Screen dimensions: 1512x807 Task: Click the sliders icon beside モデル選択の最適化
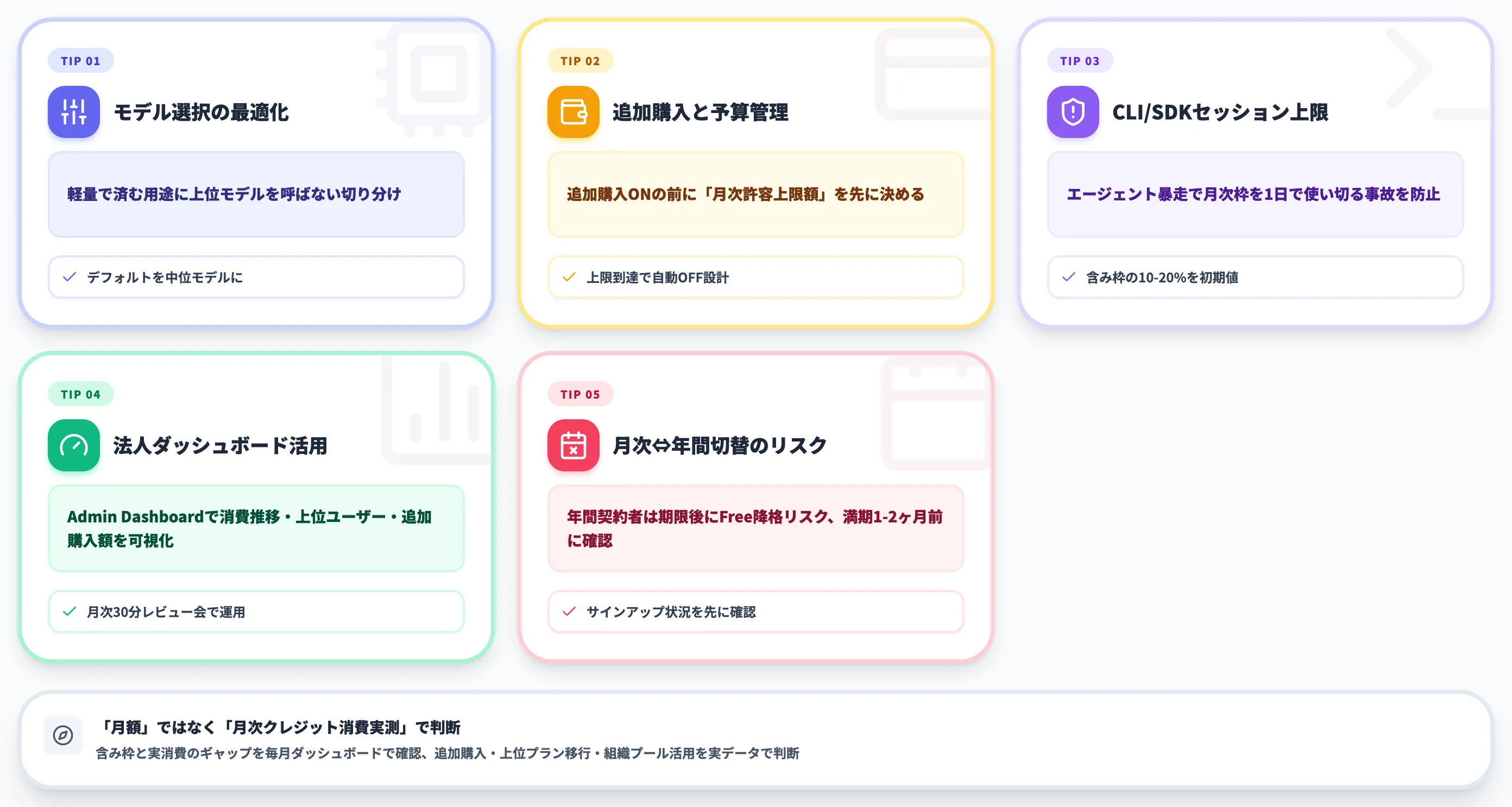click(74, 112)
